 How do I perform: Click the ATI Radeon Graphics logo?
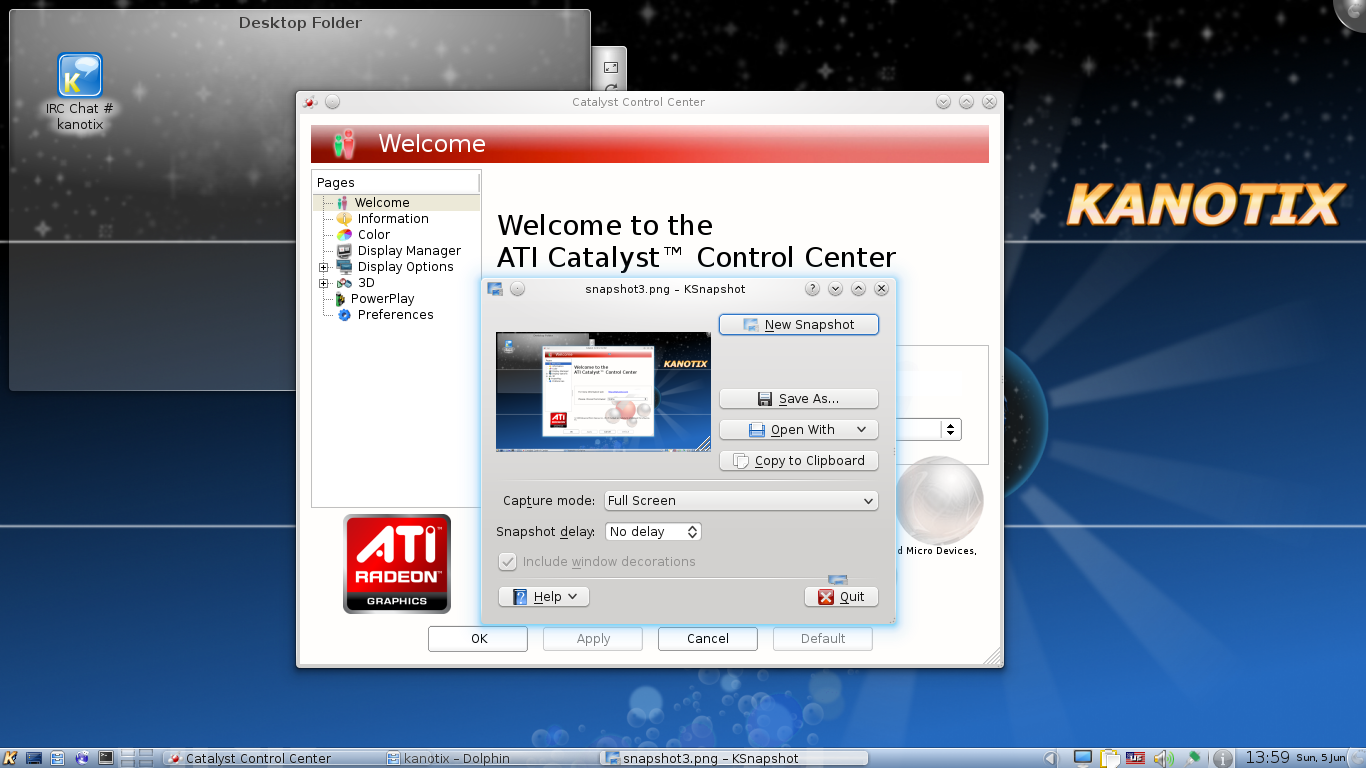[x=397, y=563]
